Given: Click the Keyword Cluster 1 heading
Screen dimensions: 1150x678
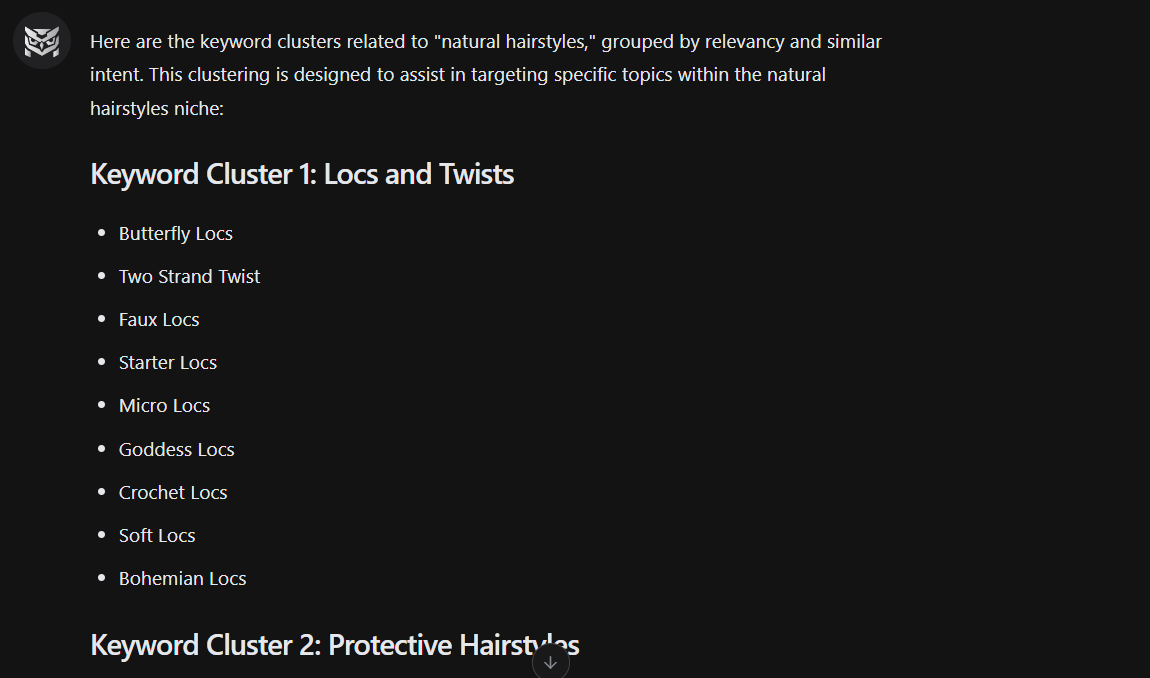Looking at the screenshot, I should (302, 174).
